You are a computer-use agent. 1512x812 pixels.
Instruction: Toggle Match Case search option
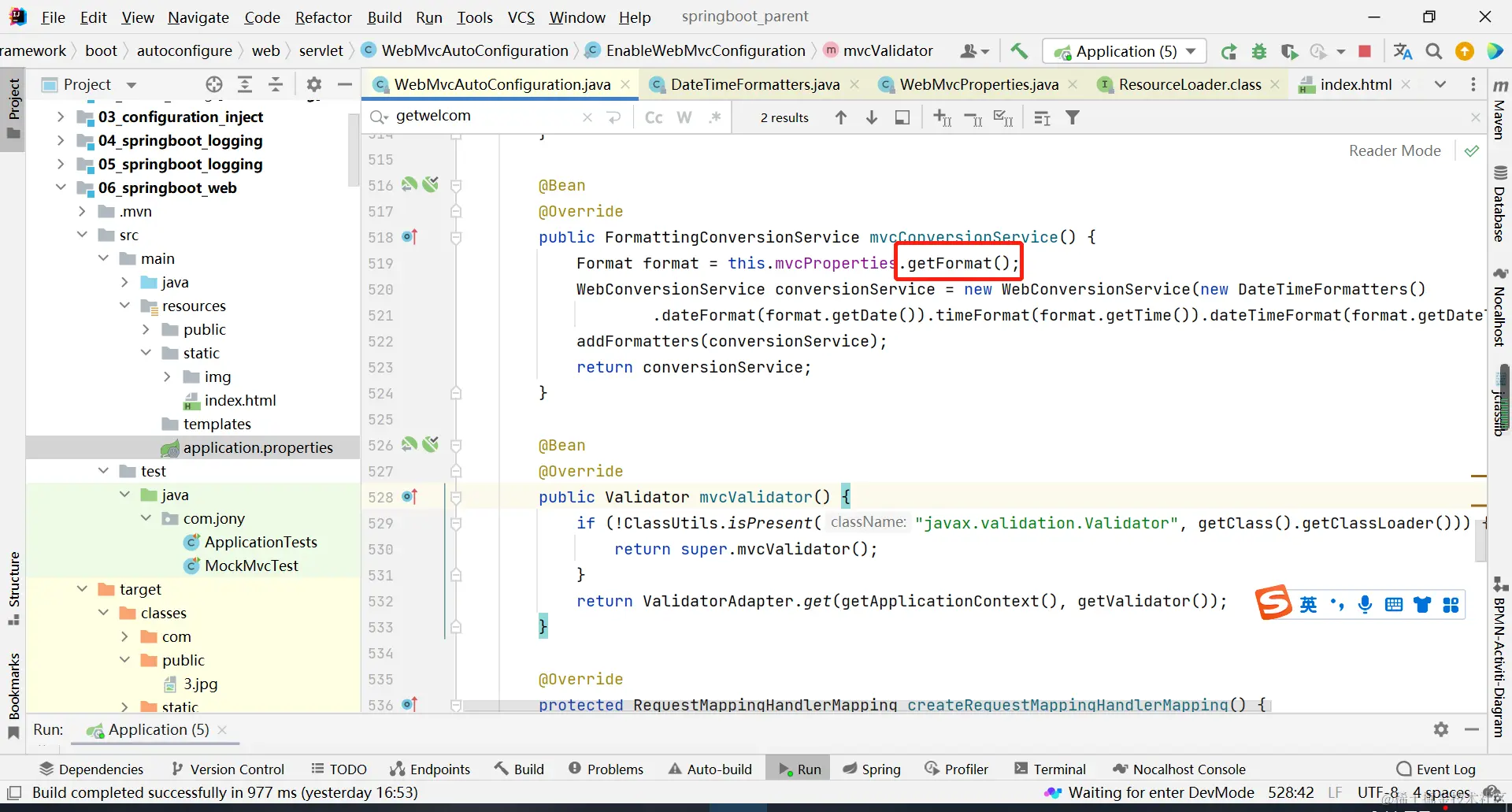(654, 117)
